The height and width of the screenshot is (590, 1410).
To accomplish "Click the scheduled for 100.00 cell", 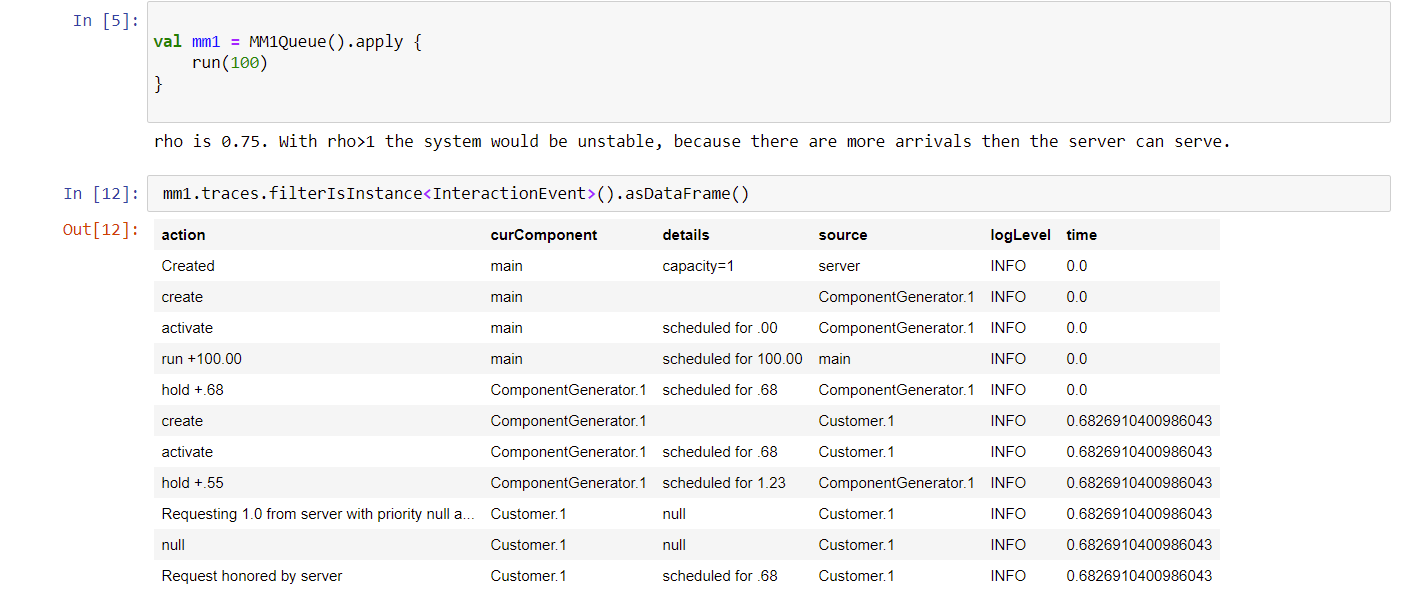I will tap(732, 359).
